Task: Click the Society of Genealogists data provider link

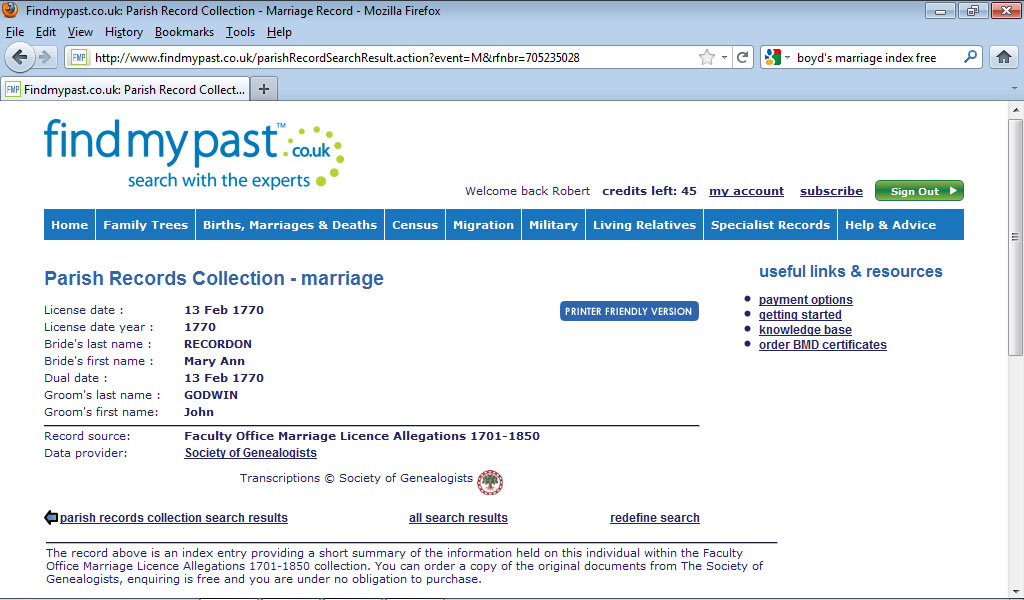Action: click(251, 453)
